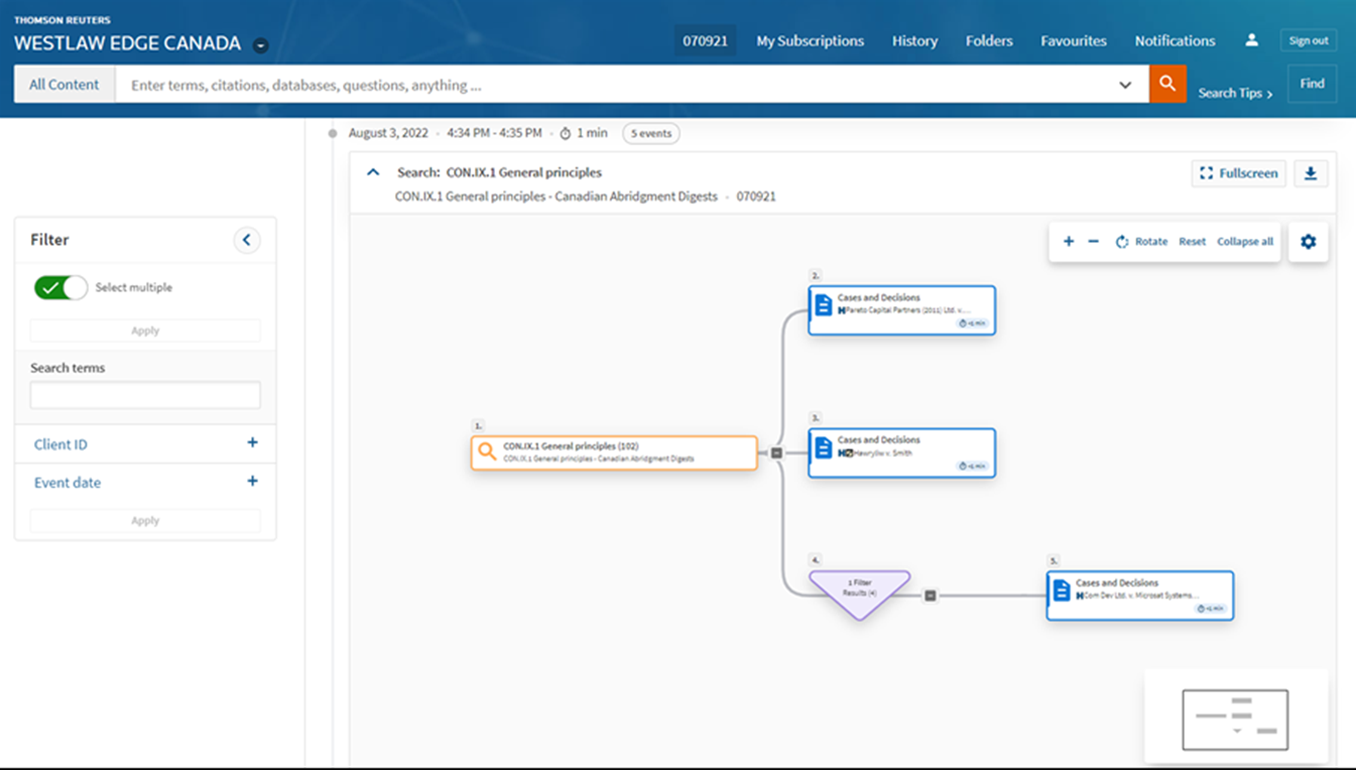Click the 1 Filter triangle node
Image resolution: width=1356 pixels, height=770 pixels.
[859, 590]
